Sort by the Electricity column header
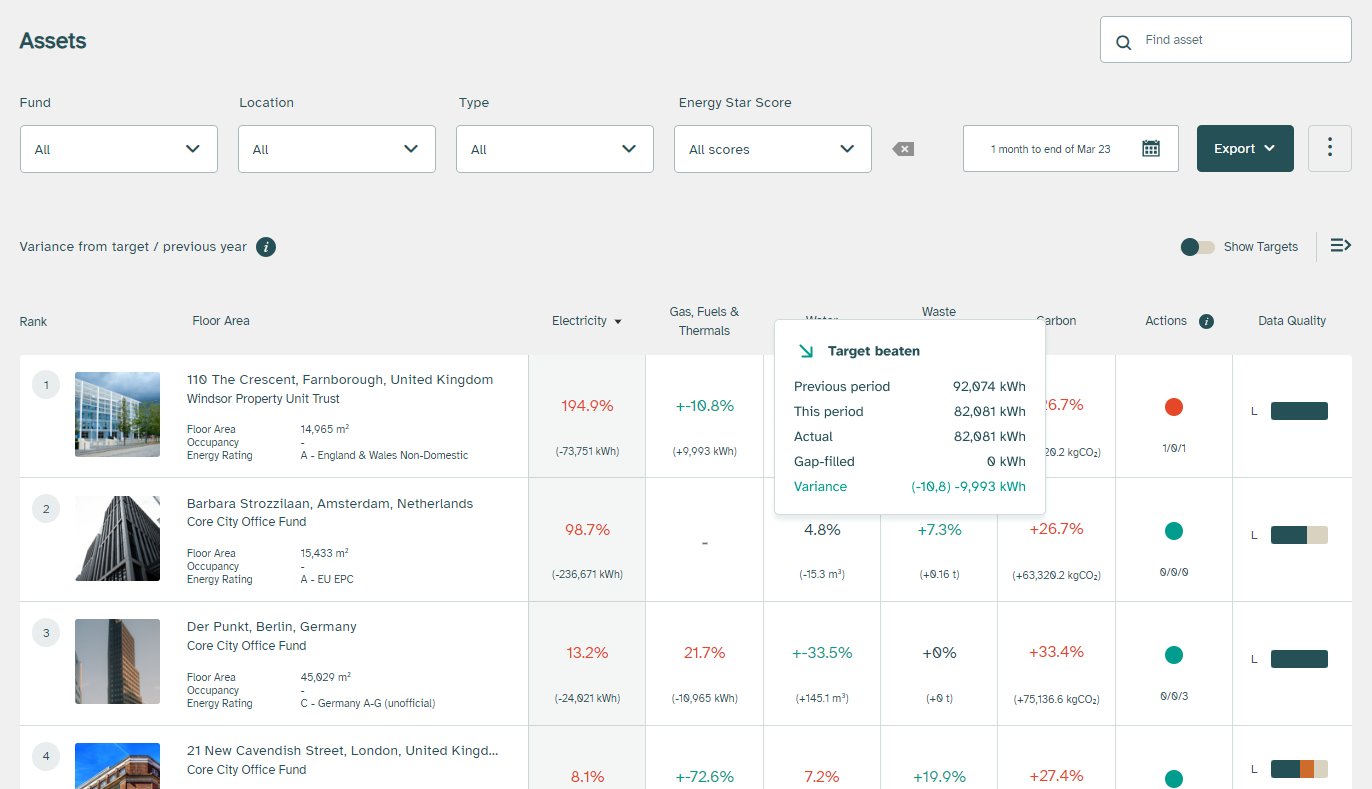This screenshot has height=789, width=1372. click(586, 321)
